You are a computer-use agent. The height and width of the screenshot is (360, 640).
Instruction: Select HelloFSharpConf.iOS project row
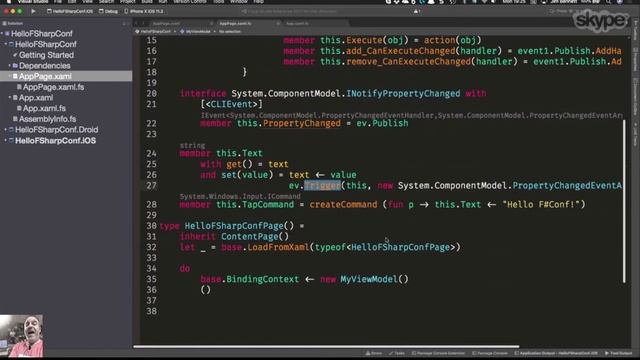[x=56, y=140]
